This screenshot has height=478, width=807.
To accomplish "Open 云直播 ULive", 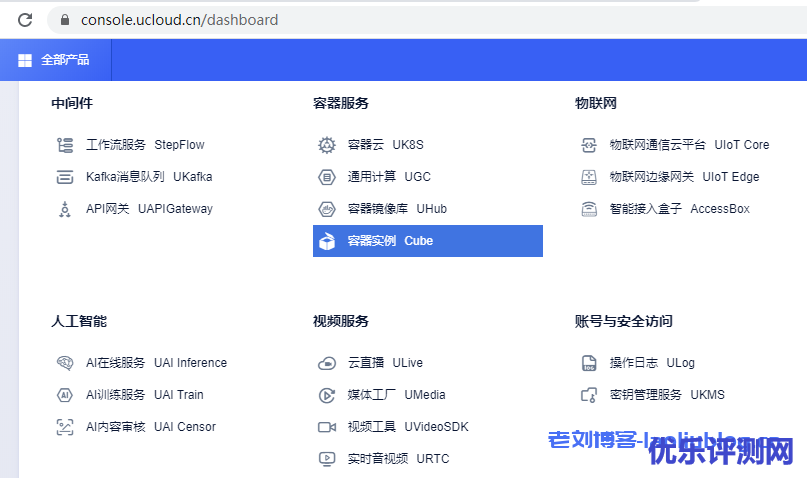I will [x=385, y=363].
